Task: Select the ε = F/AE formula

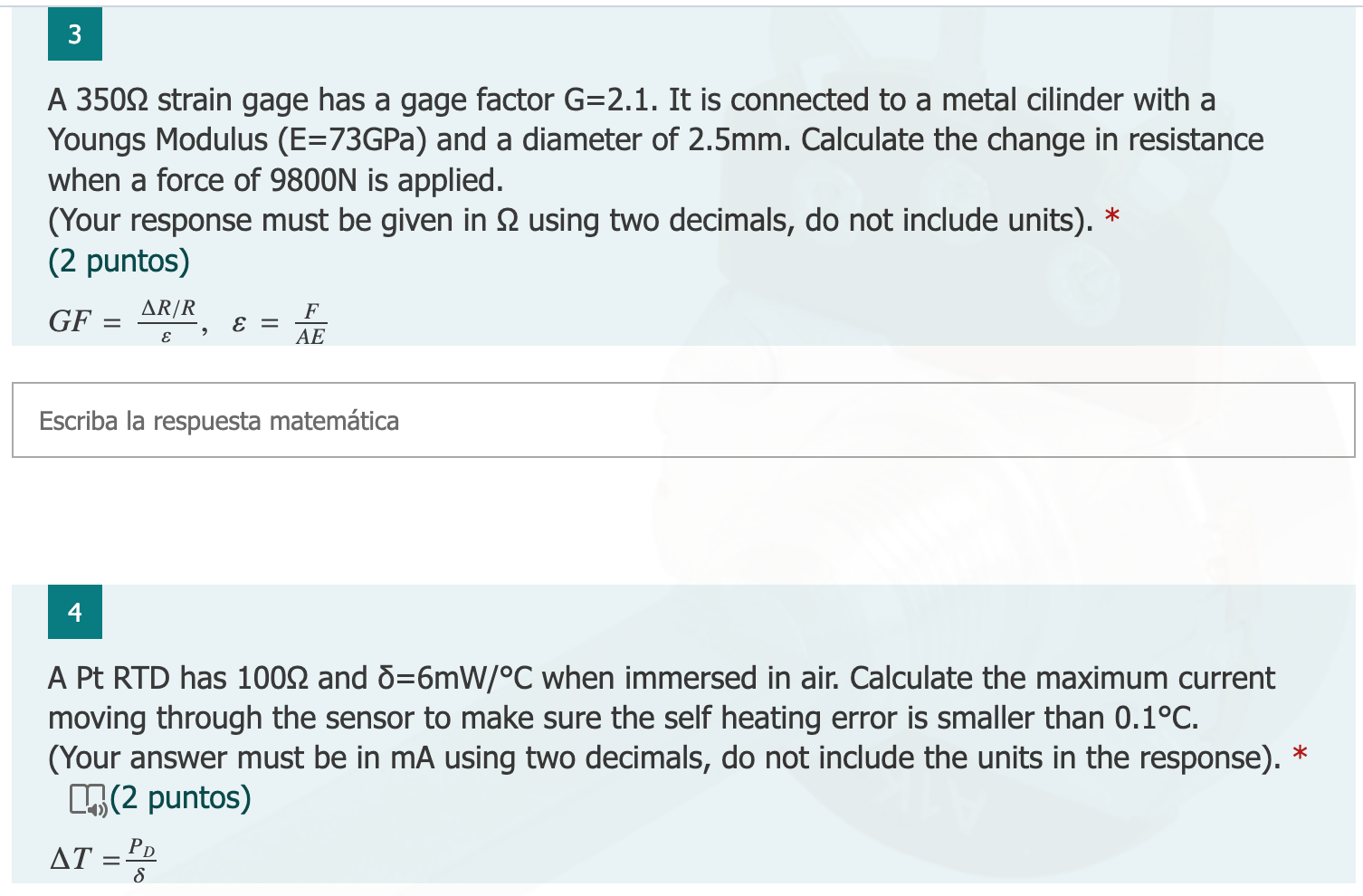Action: 279,321
